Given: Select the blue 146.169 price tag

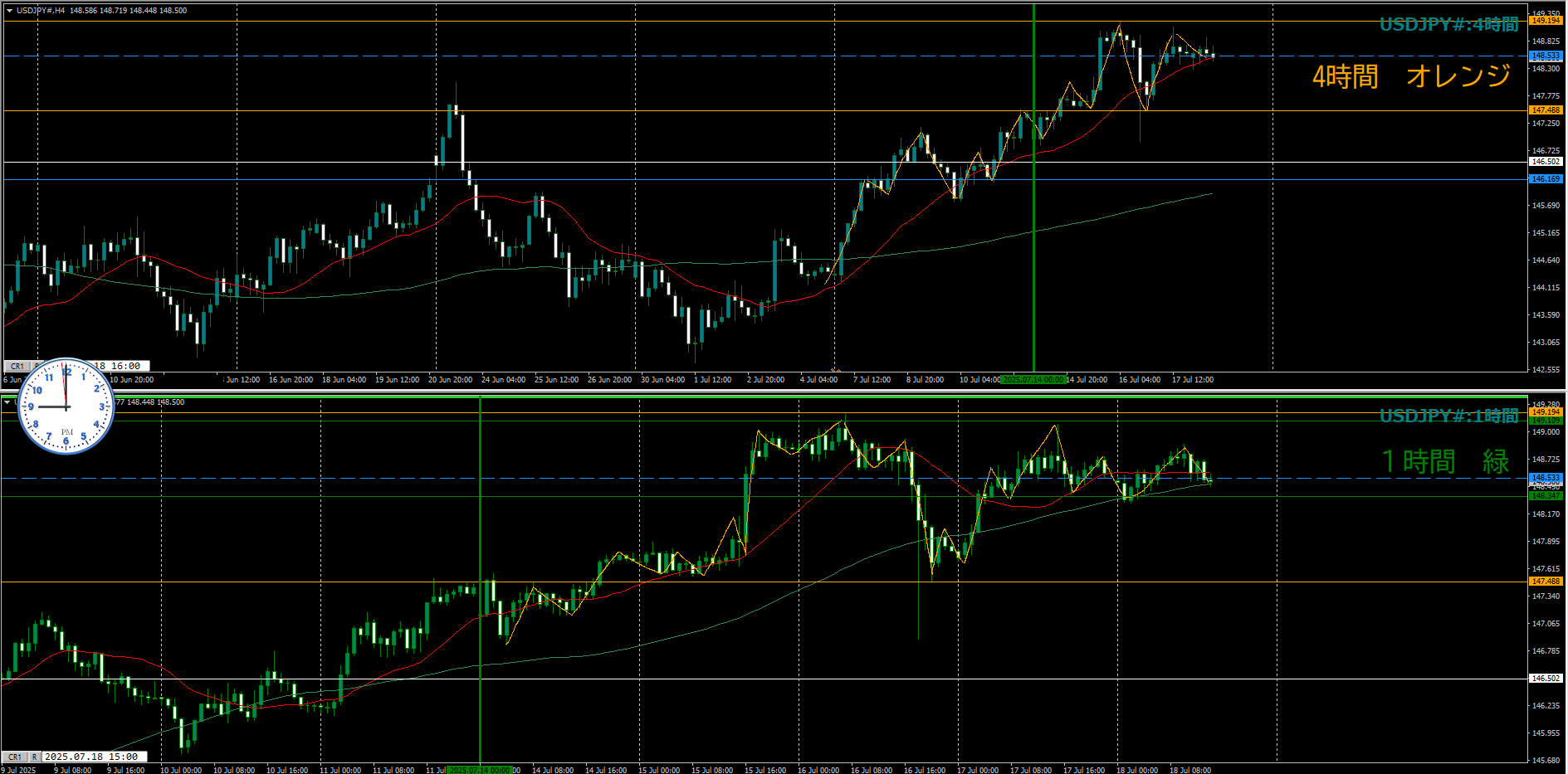Looking at the screenshot, I should click(x=1546, y=179).
